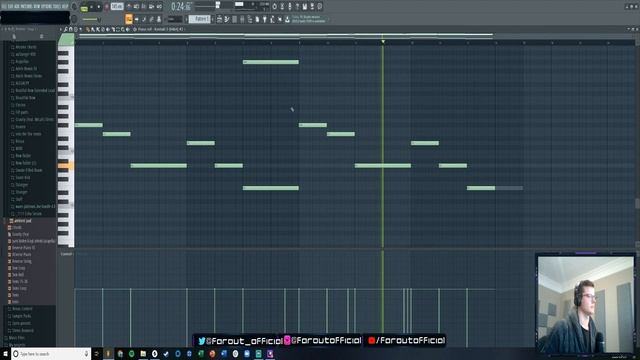Select the Draw pencil tool in piano roll
This screenshot has height=360, width=640.
point(88,29)
